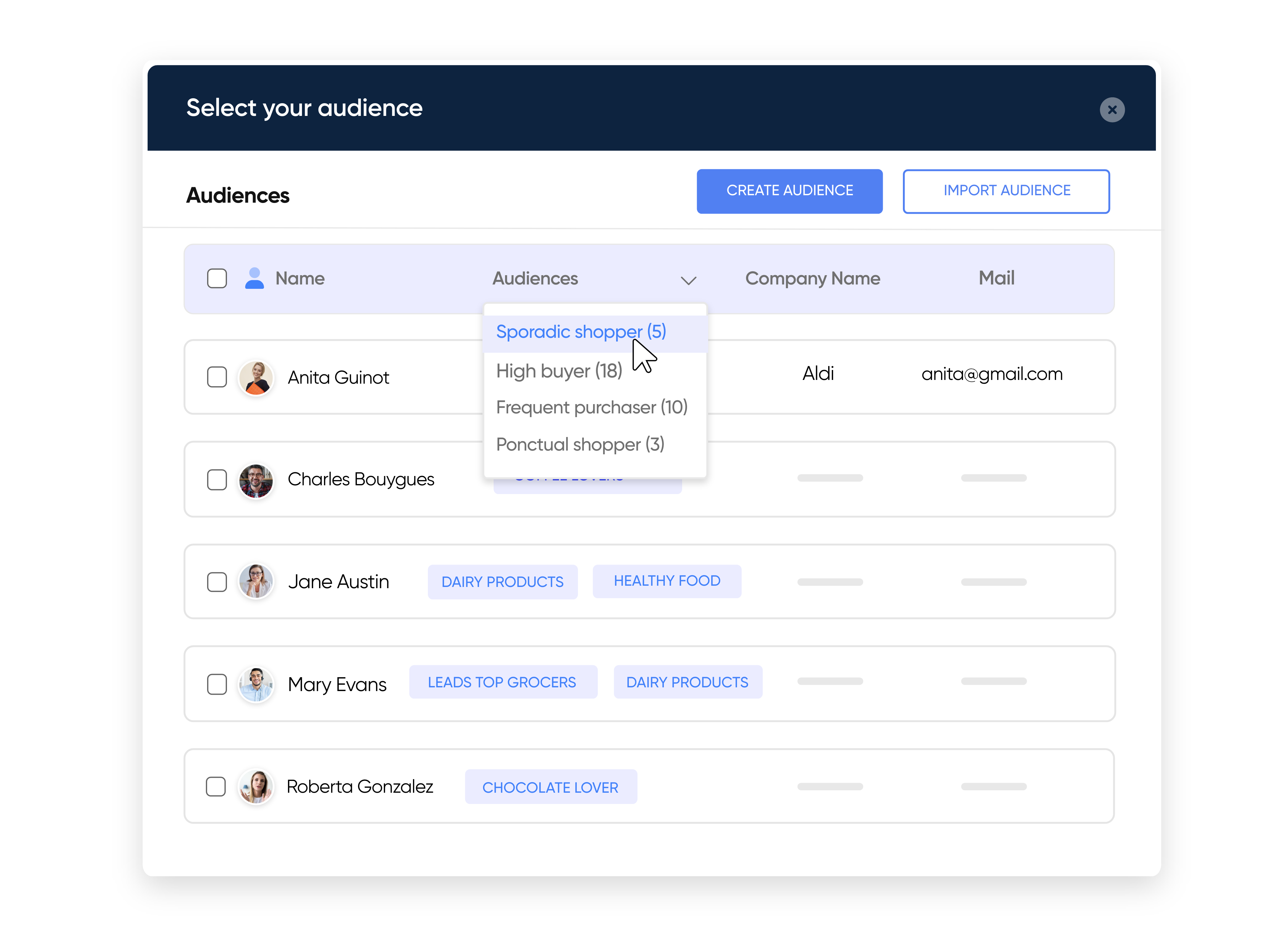Click the CREATE AUDIENCE button
1270x952 pixels.
pos(789,191)
